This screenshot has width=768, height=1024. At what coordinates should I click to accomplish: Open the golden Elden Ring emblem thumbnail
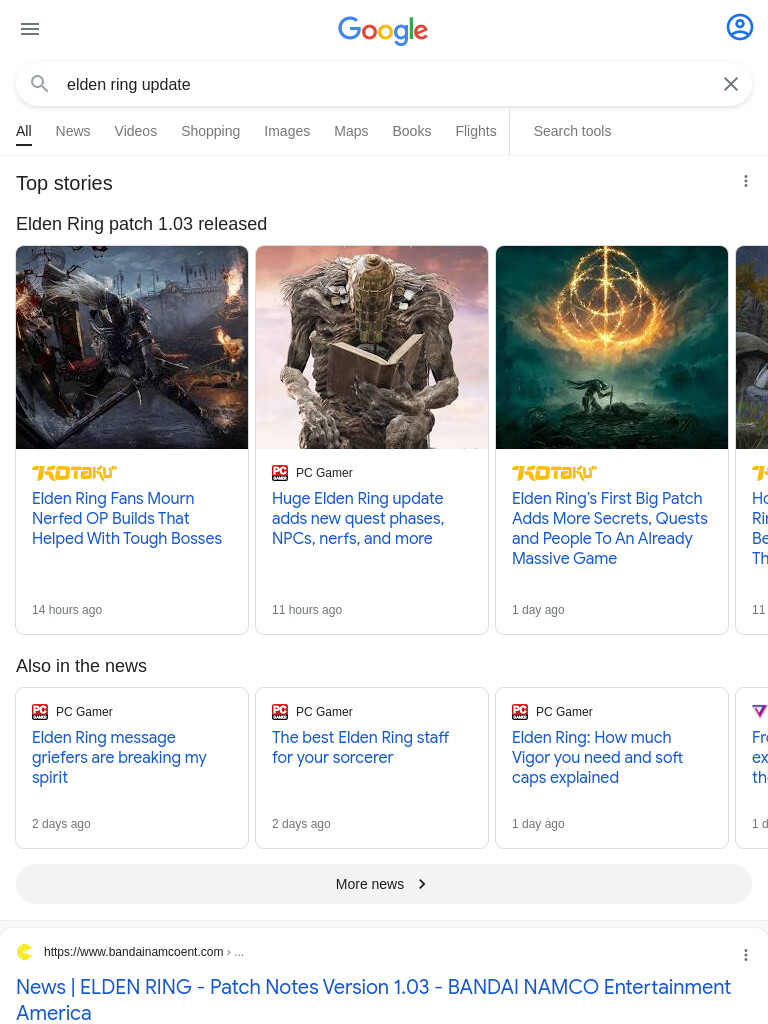[x=612, y=347]
